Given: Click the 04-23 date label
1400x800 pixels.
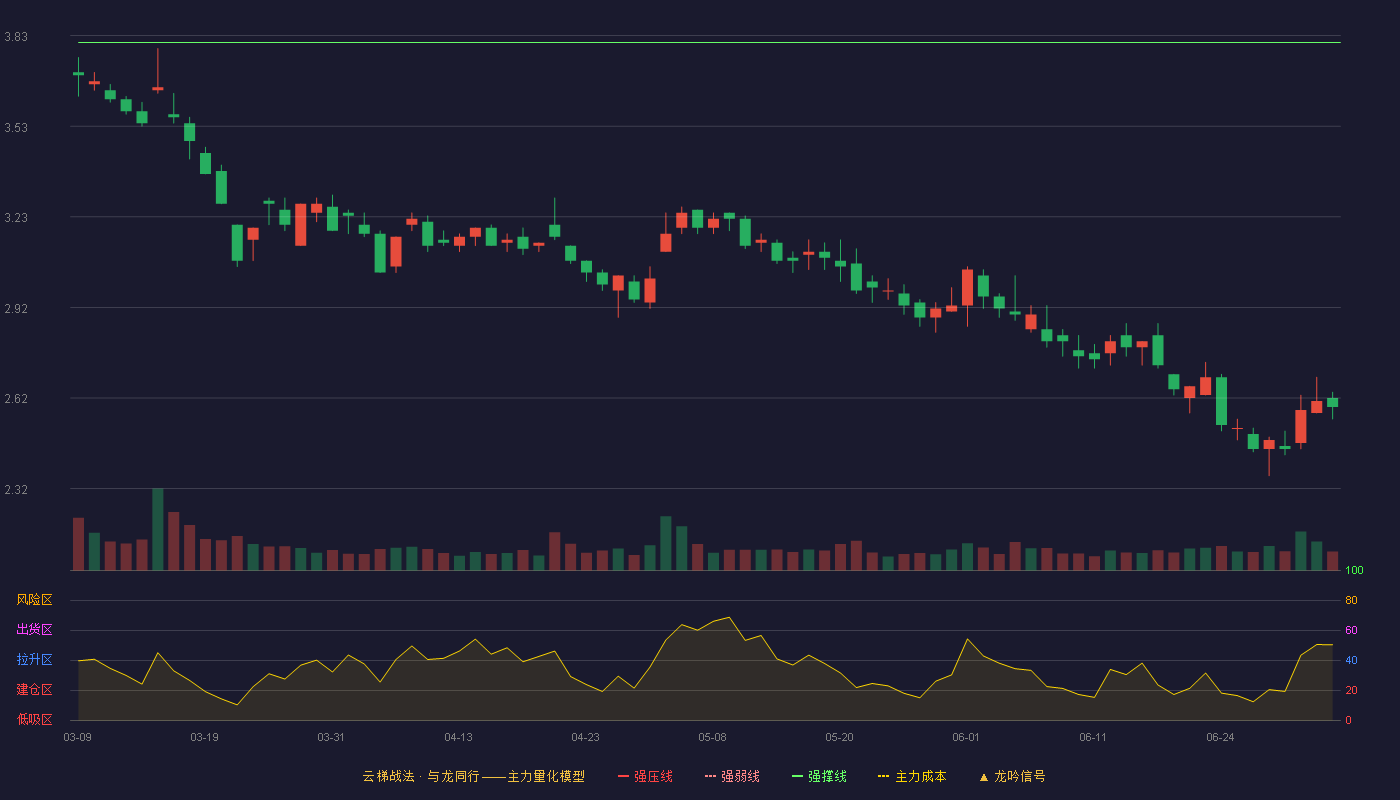Looking at the screenshot, I should (x=585, y=737).
